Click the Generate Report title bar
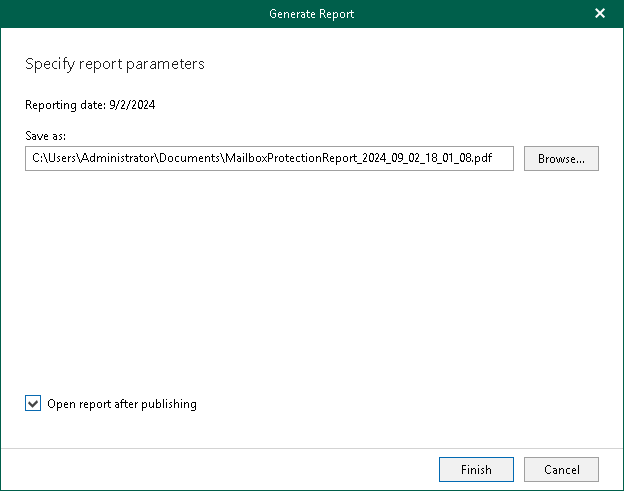624x491 pixels. click(x=312, y=14)
